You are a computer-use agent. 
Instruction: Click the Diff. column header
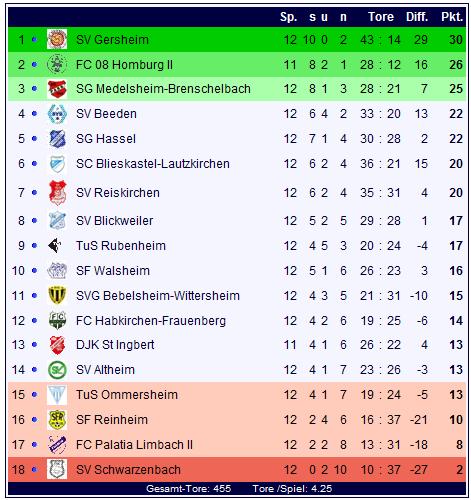[x=417, y=17]
